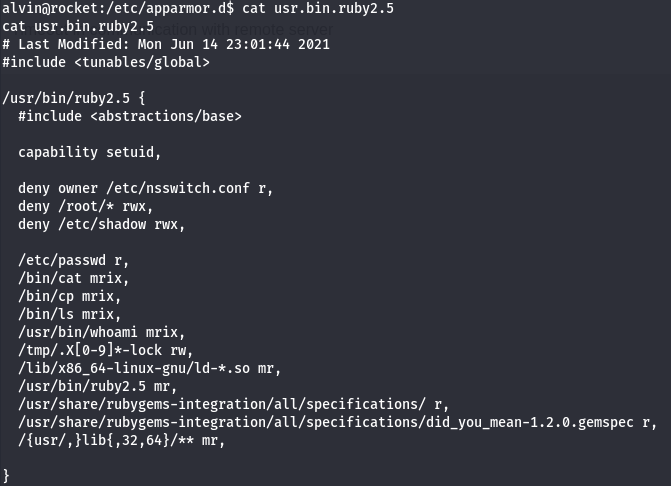671x486 pixels.
Task: Click the closing curly brace of the profile
Action: [7, 476]
